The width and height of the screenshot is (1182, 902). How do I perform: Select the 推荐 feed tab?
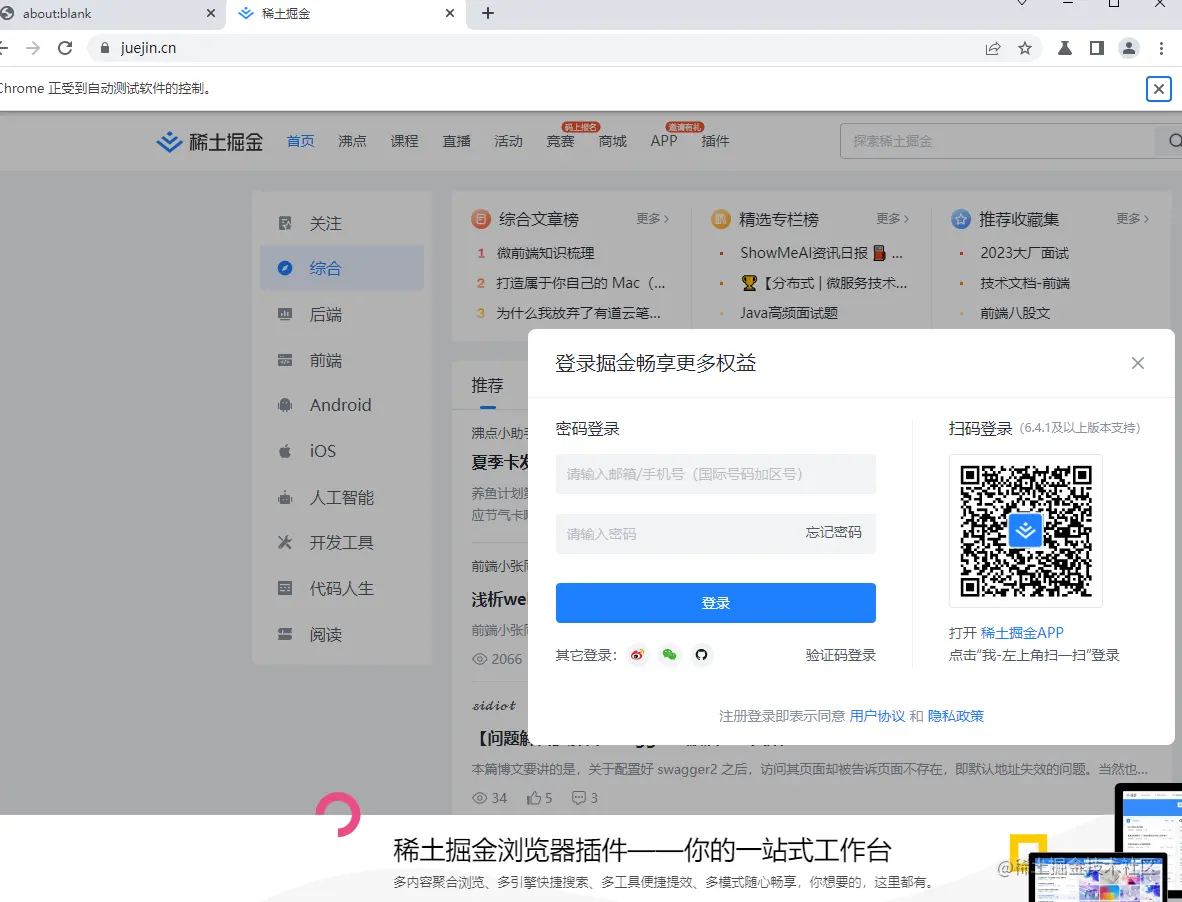coord(487,386)
